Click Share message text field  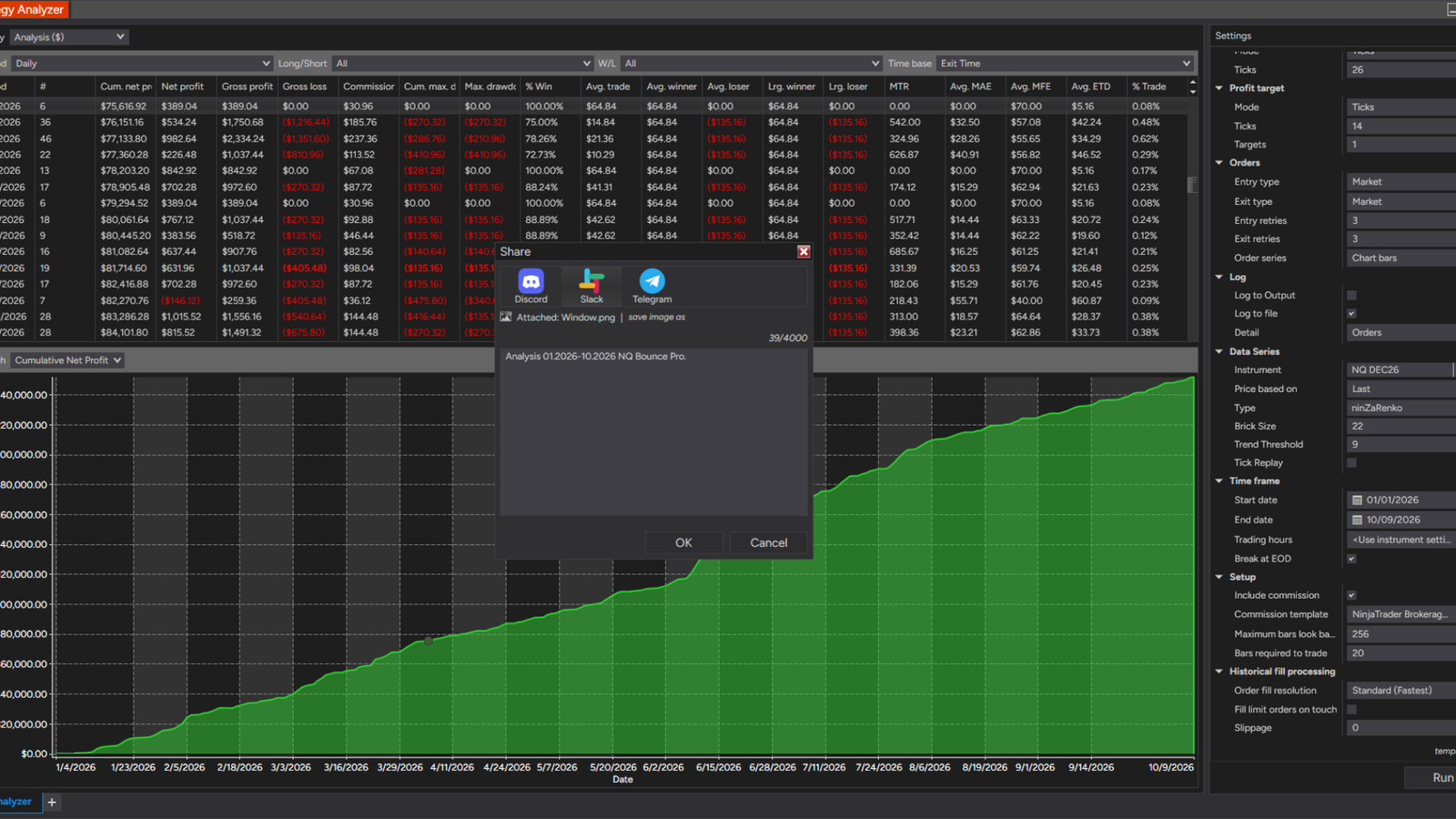[x=653, y=431]
